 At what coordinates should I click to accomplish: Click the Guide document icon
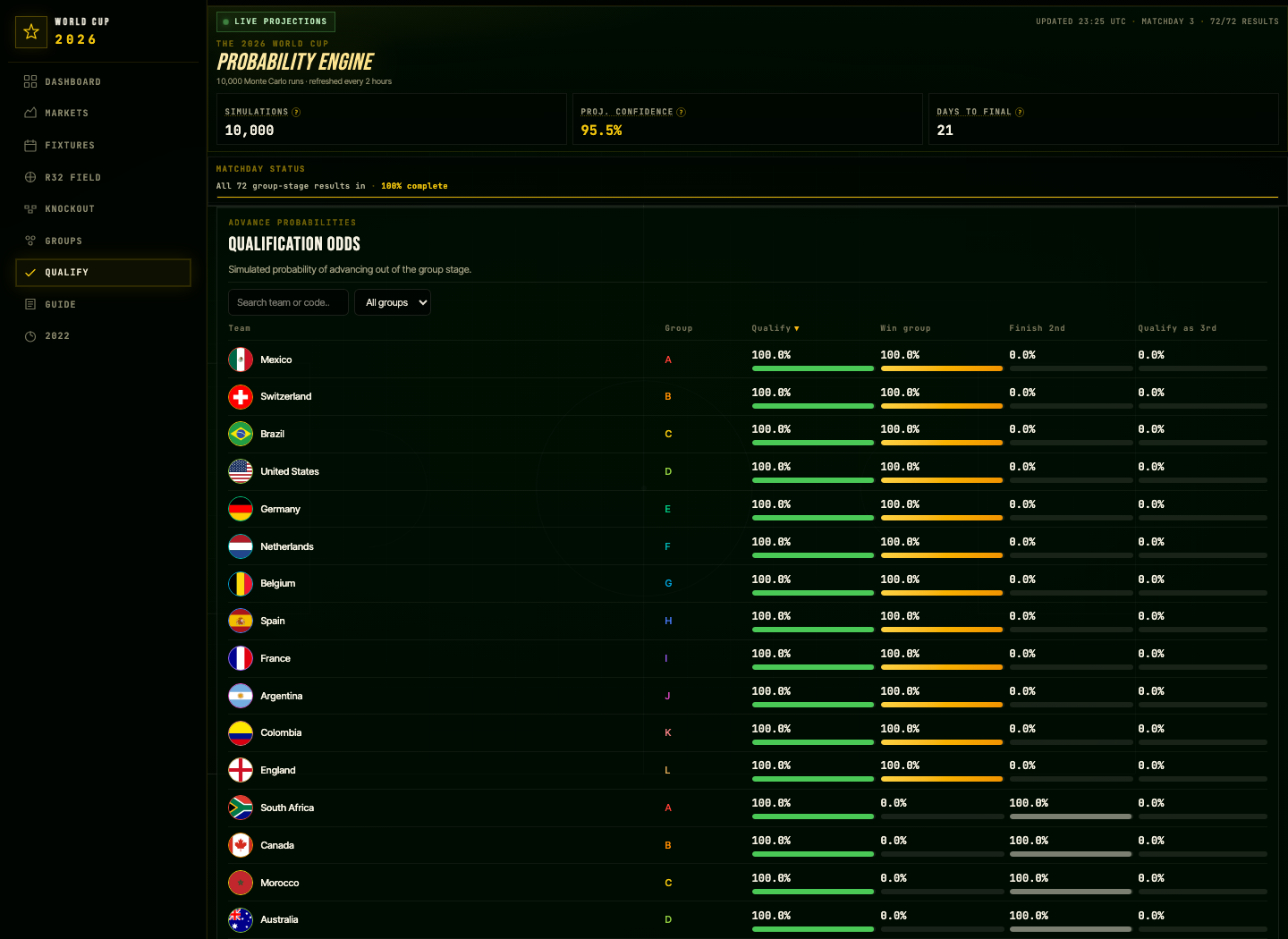30,304
